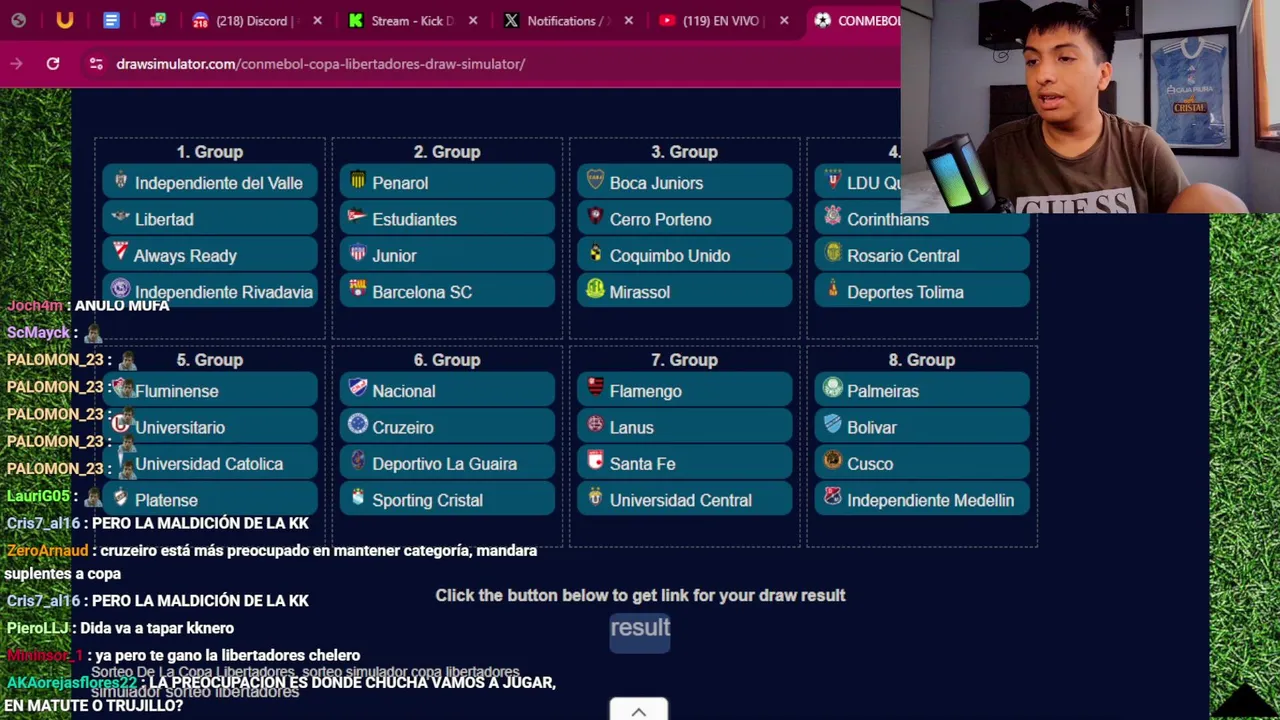Click the Cruzeiro crest icon
1280x720 pixels.
358,425
